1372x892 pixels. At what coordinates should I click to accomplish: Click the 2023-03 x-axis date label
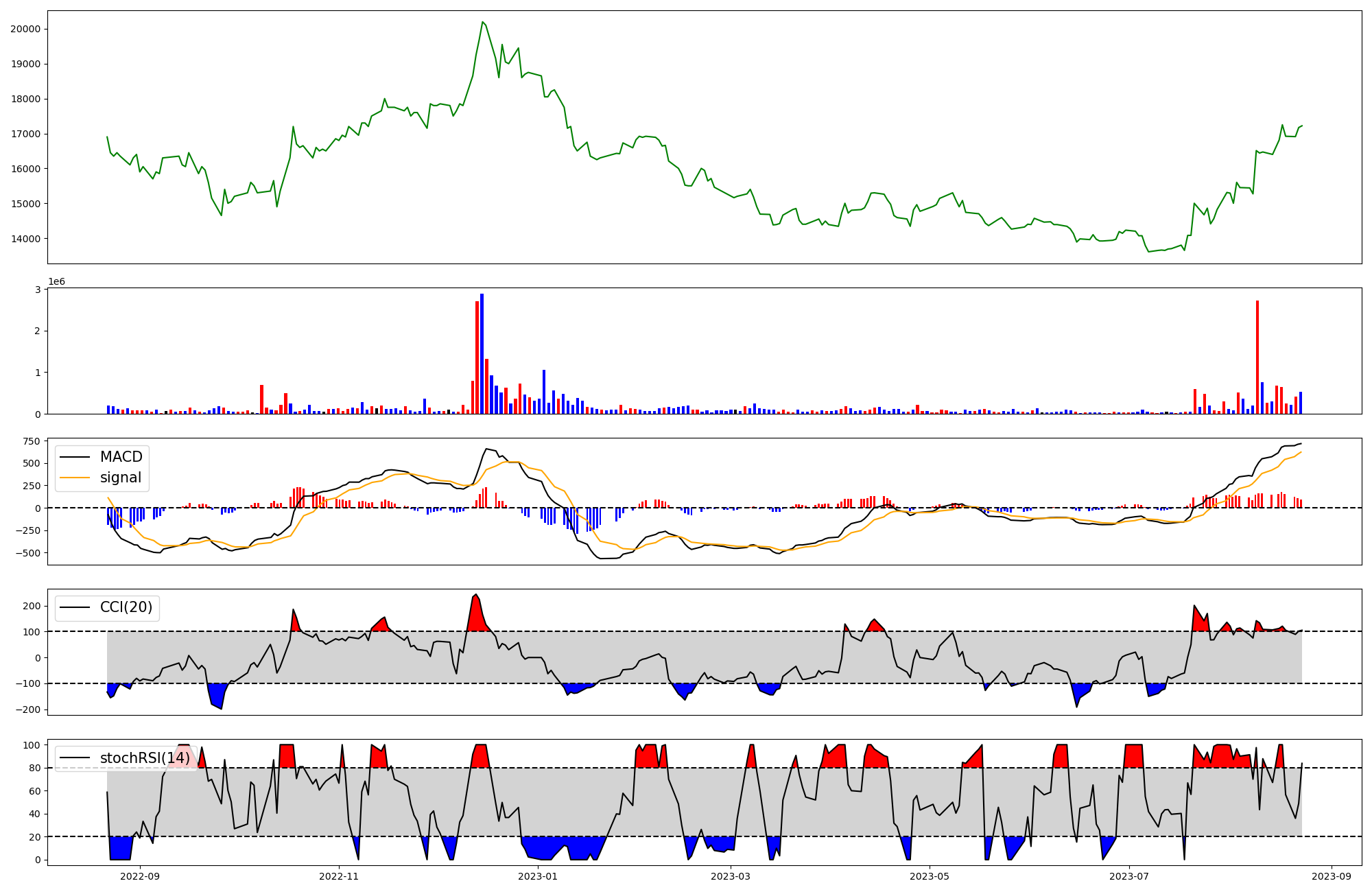(x=731, y=876)
